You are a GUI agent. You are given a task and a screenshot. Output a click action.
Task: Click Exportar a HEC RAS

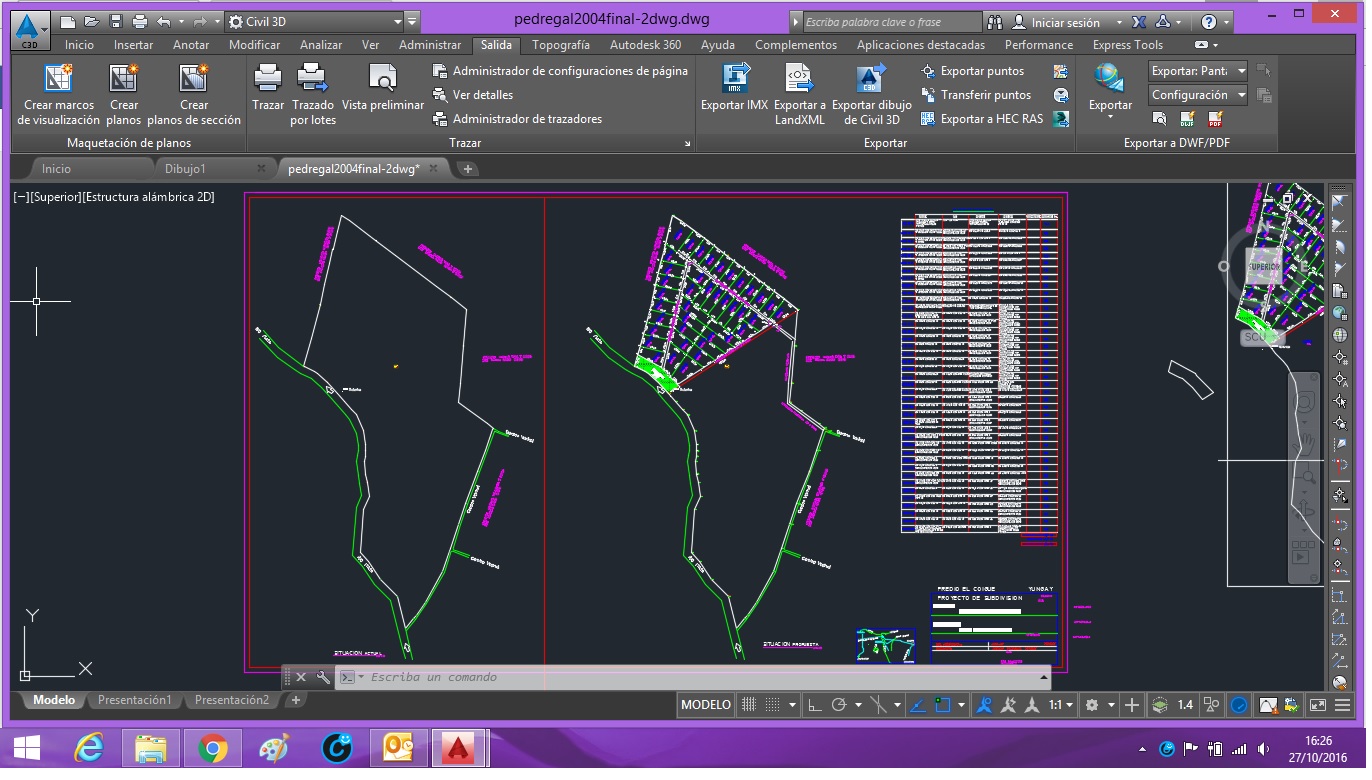point(982,119)
